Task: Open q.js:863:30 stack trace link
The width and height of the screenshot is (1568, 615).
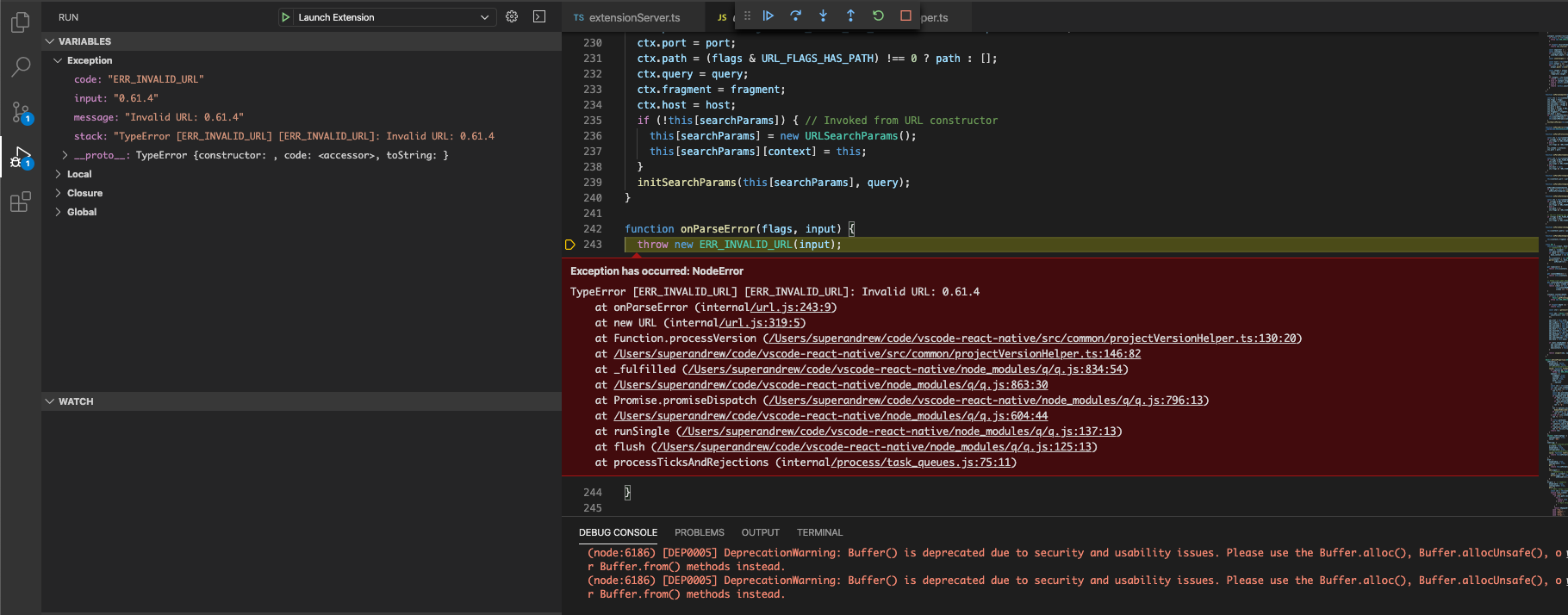Action: pos(831,385)
